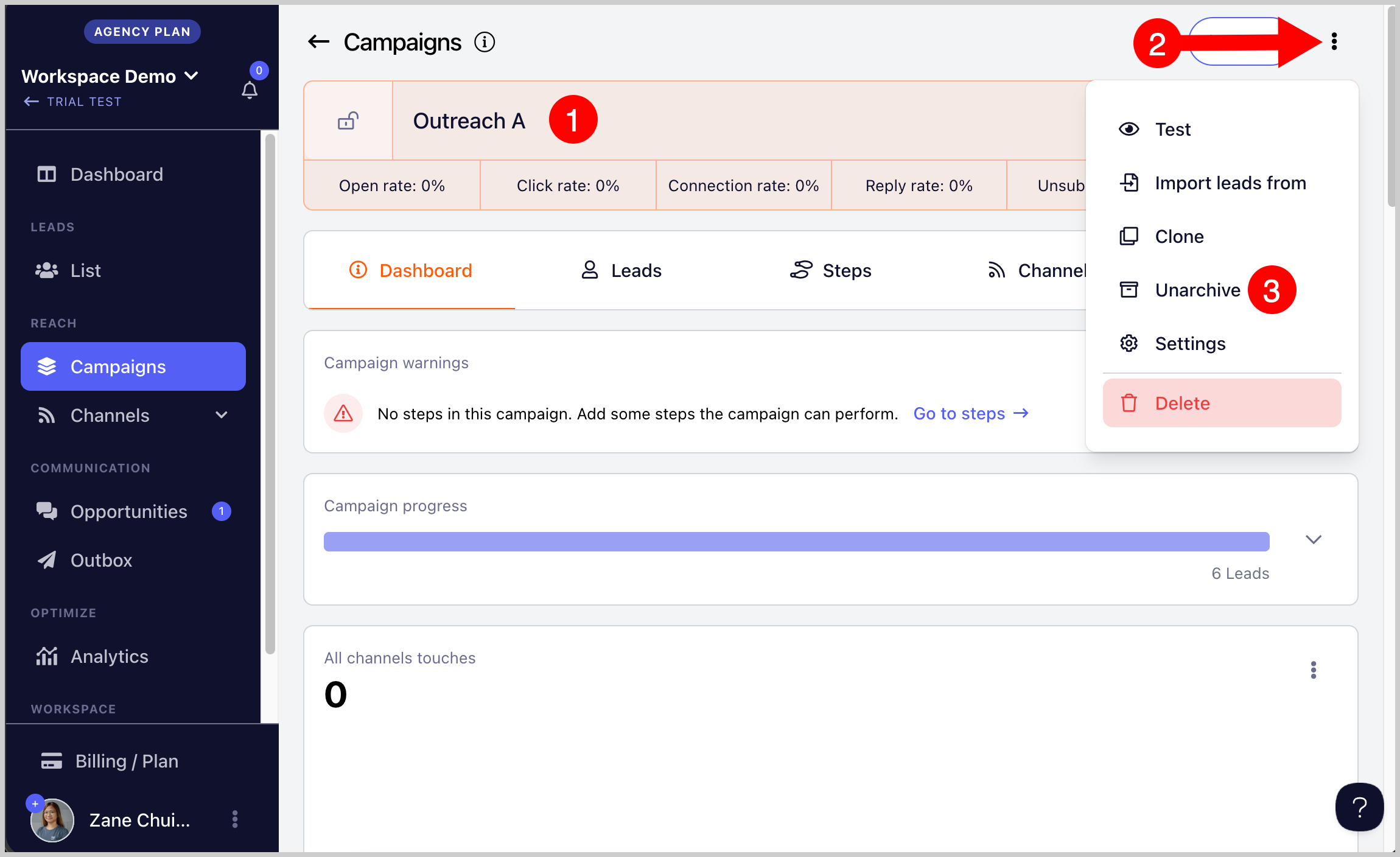Click the campaign unlock padlock icon
Screen dimensions: 1400x857
[x=348, y=121]
